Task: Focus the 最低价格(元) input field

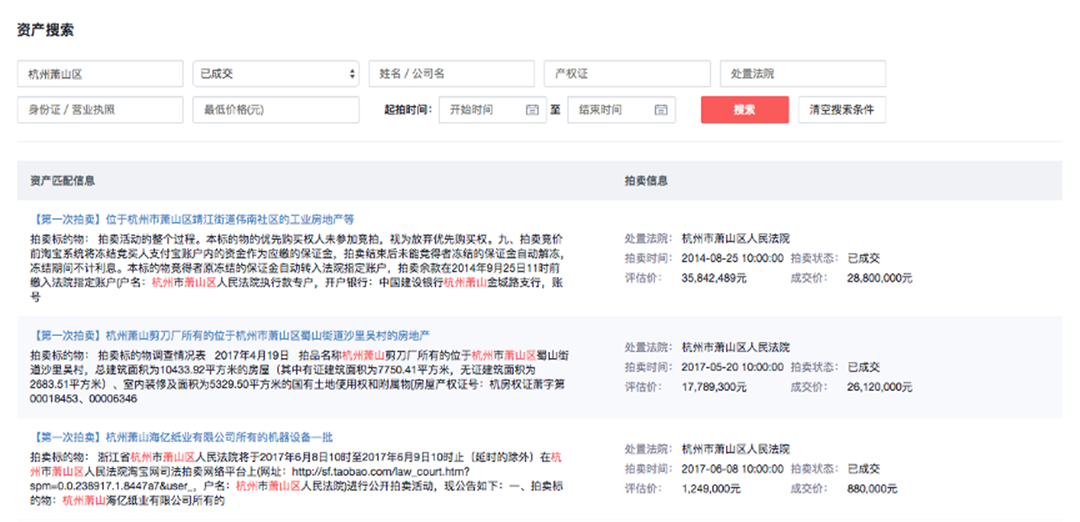Action: coord(276,109)
